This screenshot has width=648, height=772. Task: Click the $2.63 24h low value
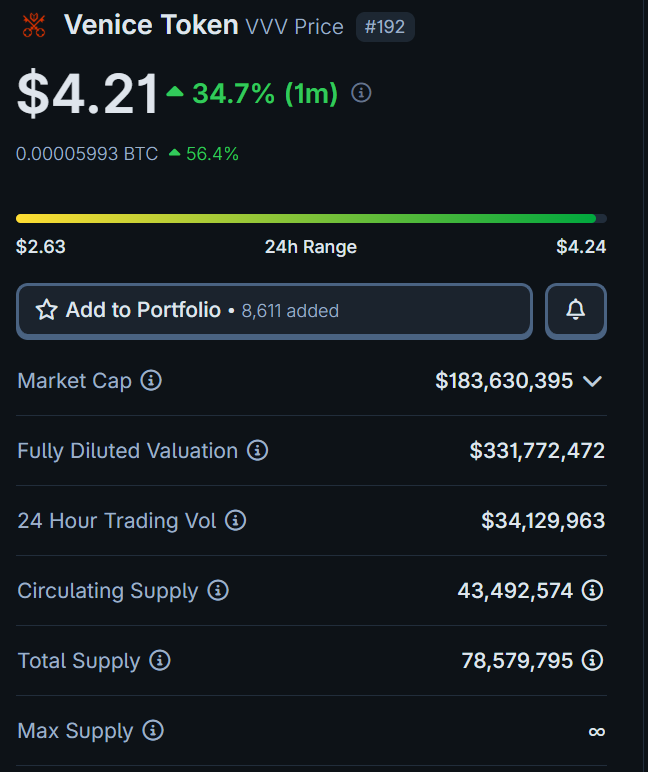click(x=41, y=247)
